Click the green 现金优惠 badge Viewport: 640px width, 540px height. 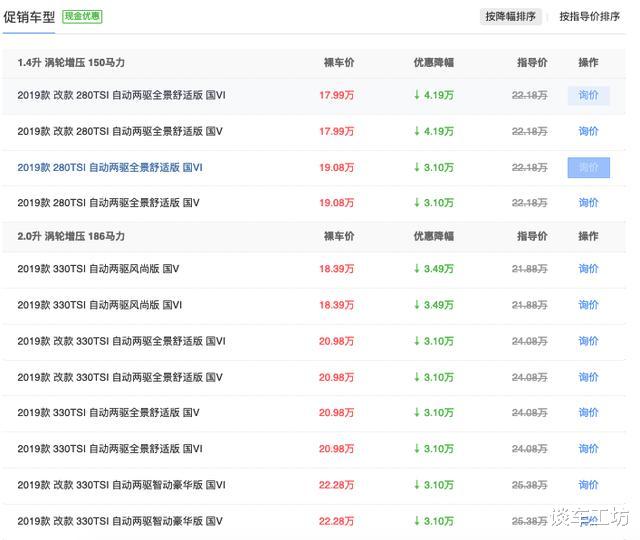(82, 16)
